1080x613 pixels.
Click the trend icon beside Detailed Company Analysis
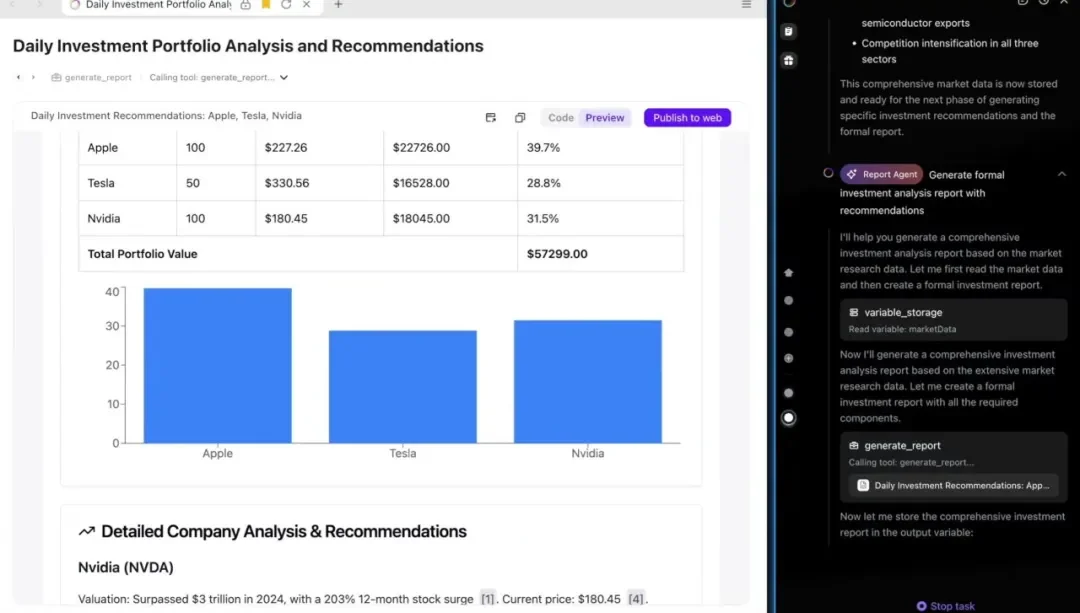point(86,532)
